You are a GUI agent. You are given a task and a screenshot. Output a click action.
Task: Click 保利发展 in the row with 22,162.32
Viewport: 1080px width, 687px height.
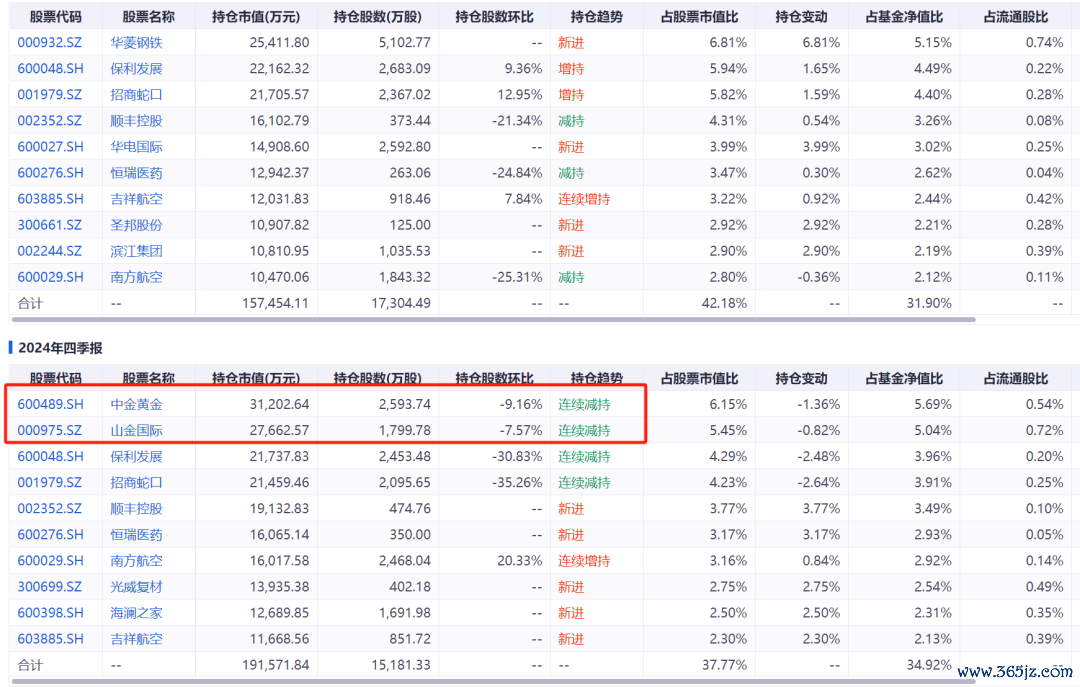(136, 69)
